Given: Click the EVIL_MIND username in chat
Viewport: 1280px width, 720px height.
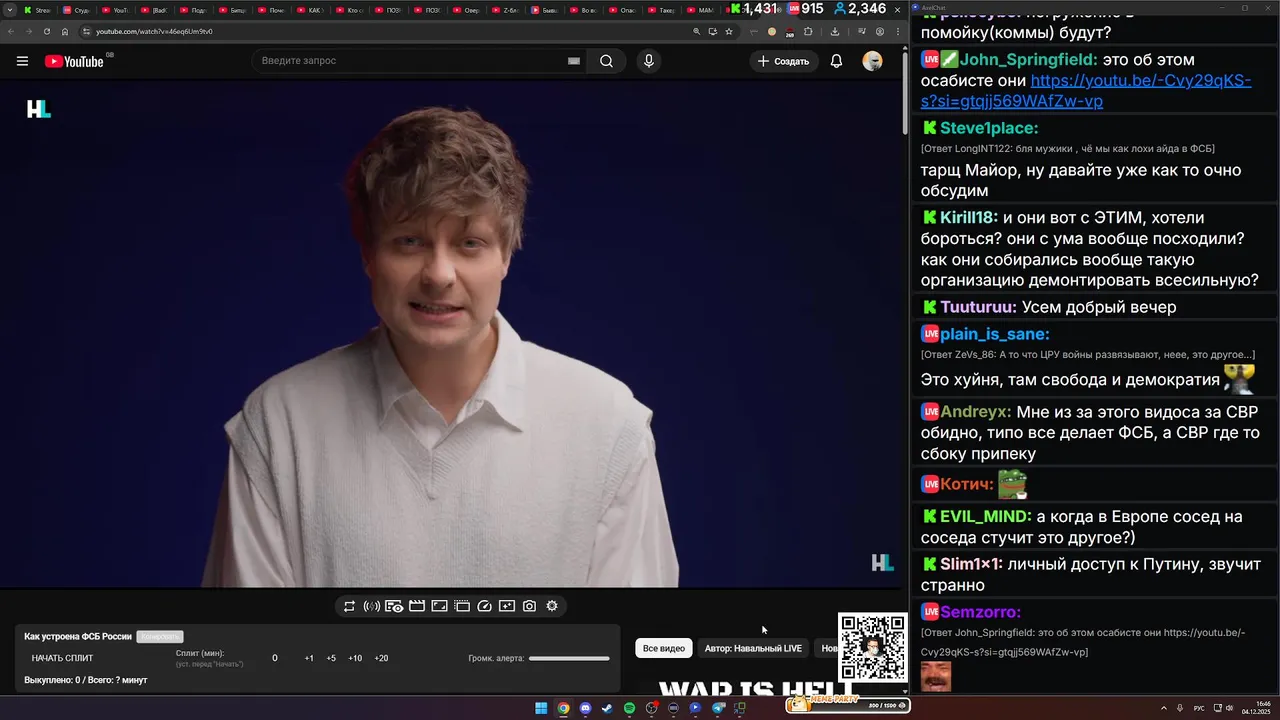Looking at the screenshot, I should 986,516.
